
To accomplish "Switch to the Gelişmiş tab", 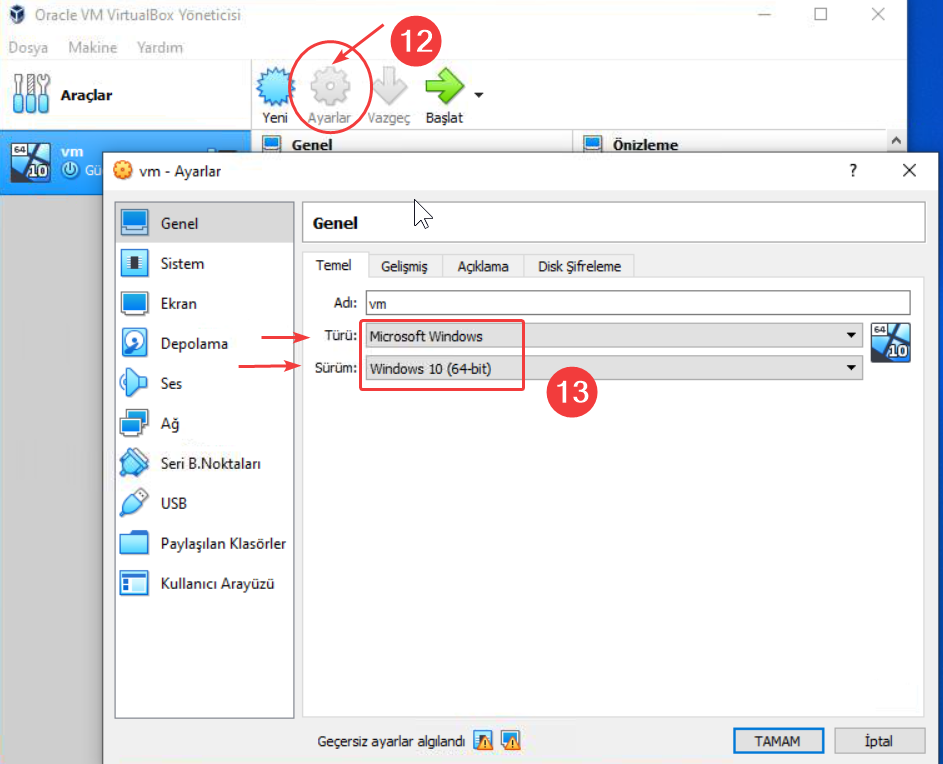I will coord(404,266).
